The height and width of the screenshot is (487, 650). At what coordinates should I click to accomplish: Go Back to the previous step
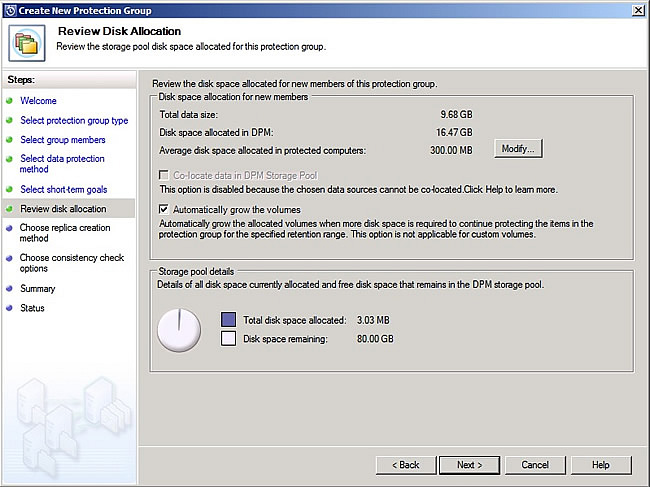[406, 465]
